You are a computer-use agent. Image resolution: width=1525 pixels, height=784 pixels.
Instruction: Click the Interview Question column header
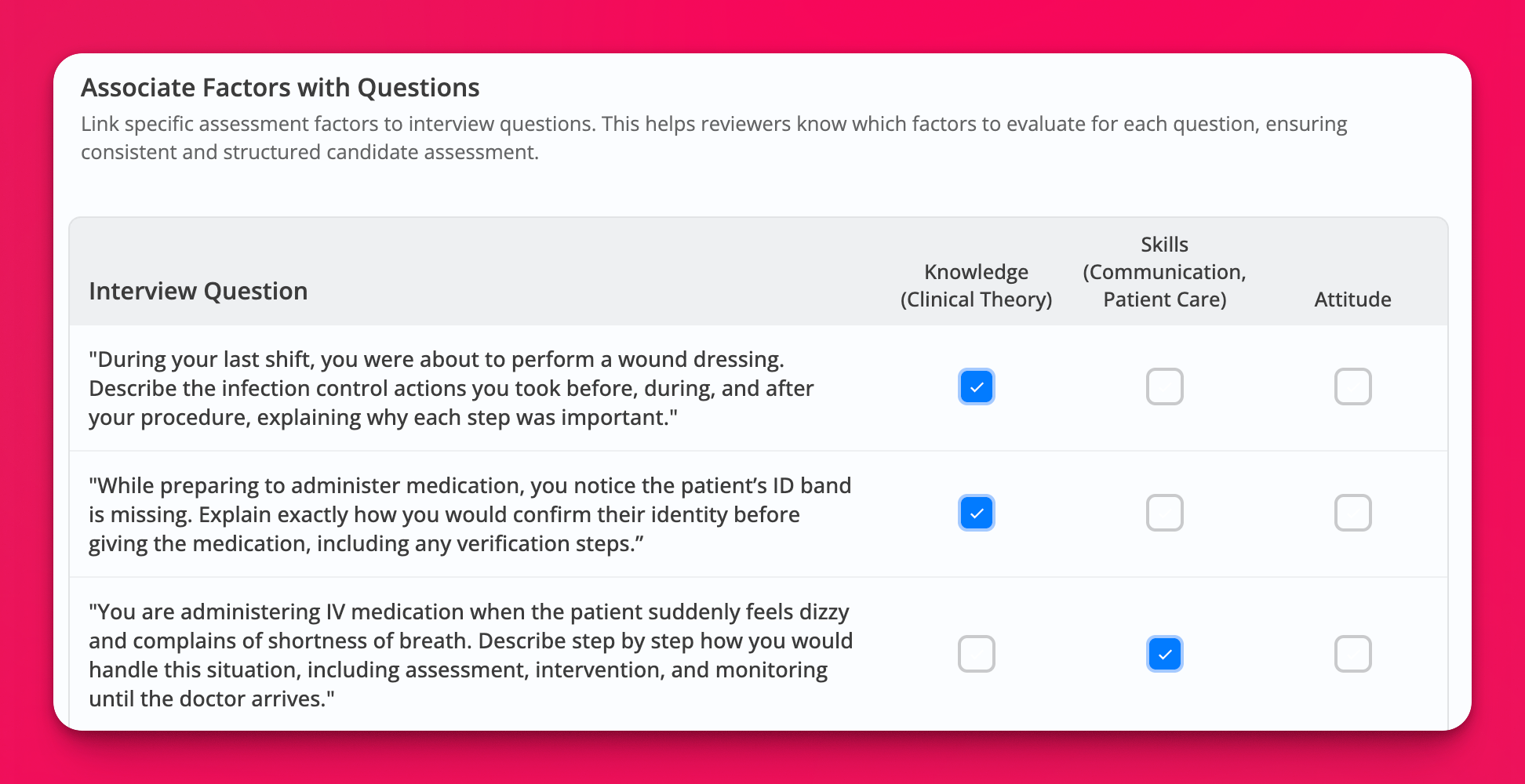(x=198, y=291)
